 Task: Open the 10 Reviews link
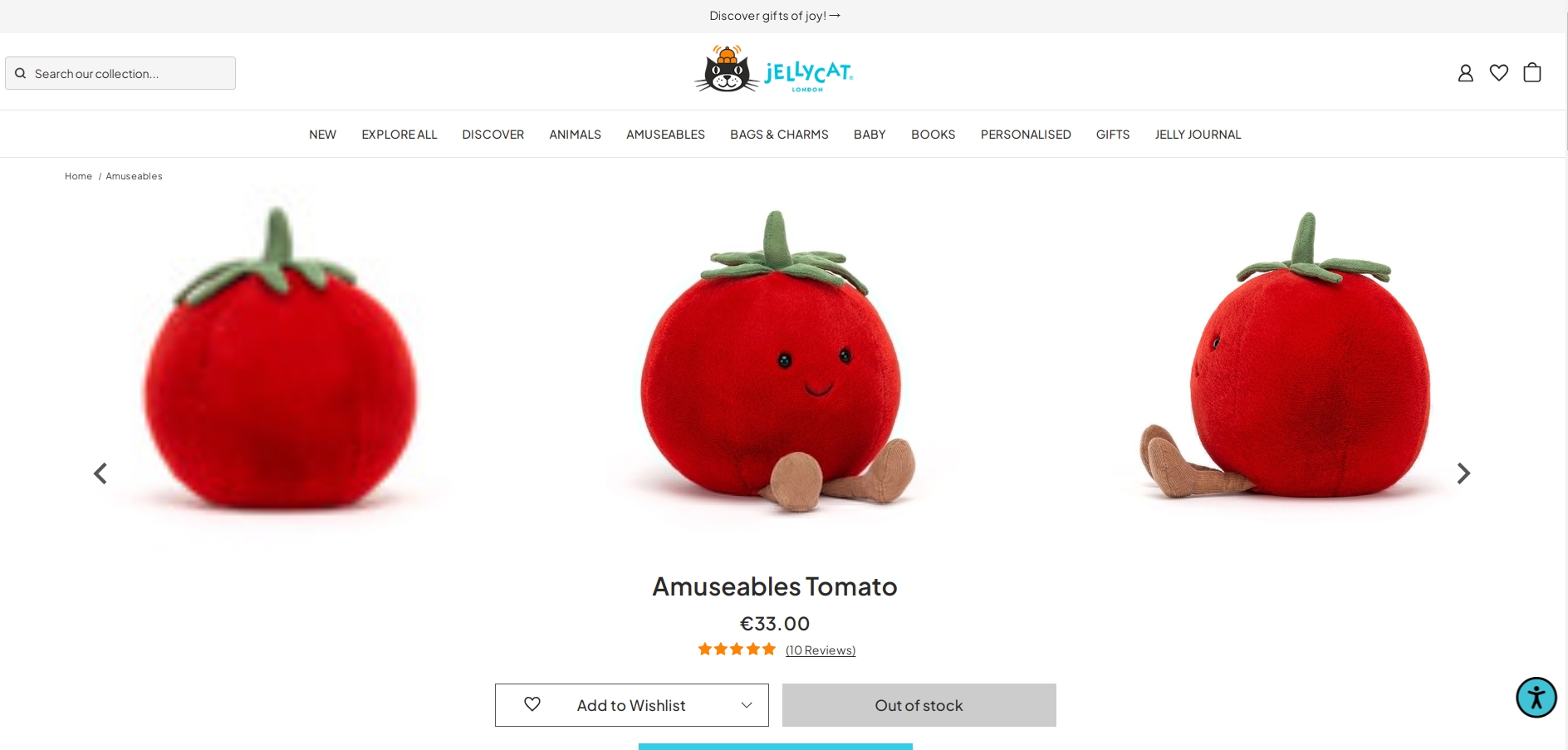point(821,650)
